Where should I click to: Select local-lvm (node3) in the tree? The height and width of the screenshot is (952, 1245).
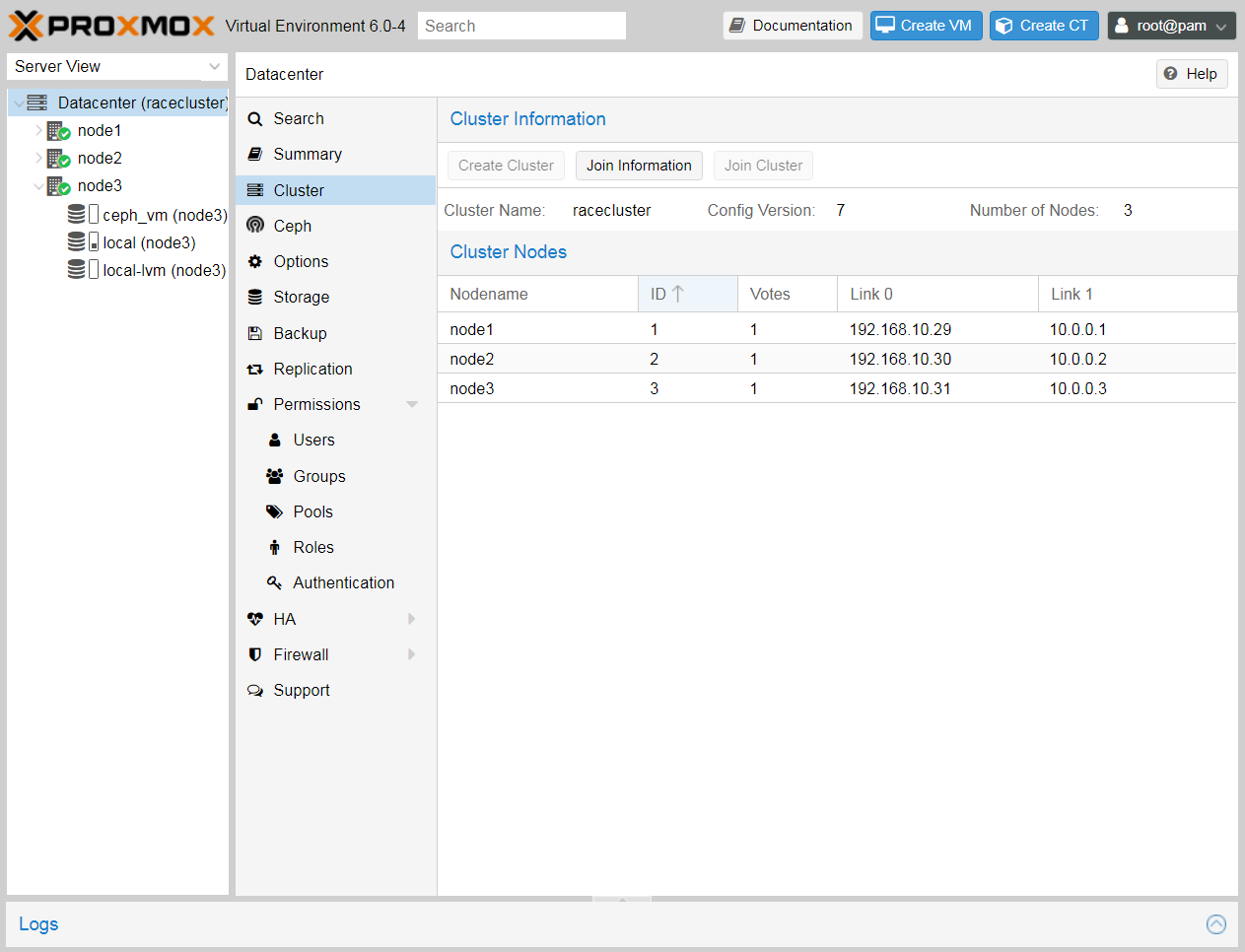(165, 270)
